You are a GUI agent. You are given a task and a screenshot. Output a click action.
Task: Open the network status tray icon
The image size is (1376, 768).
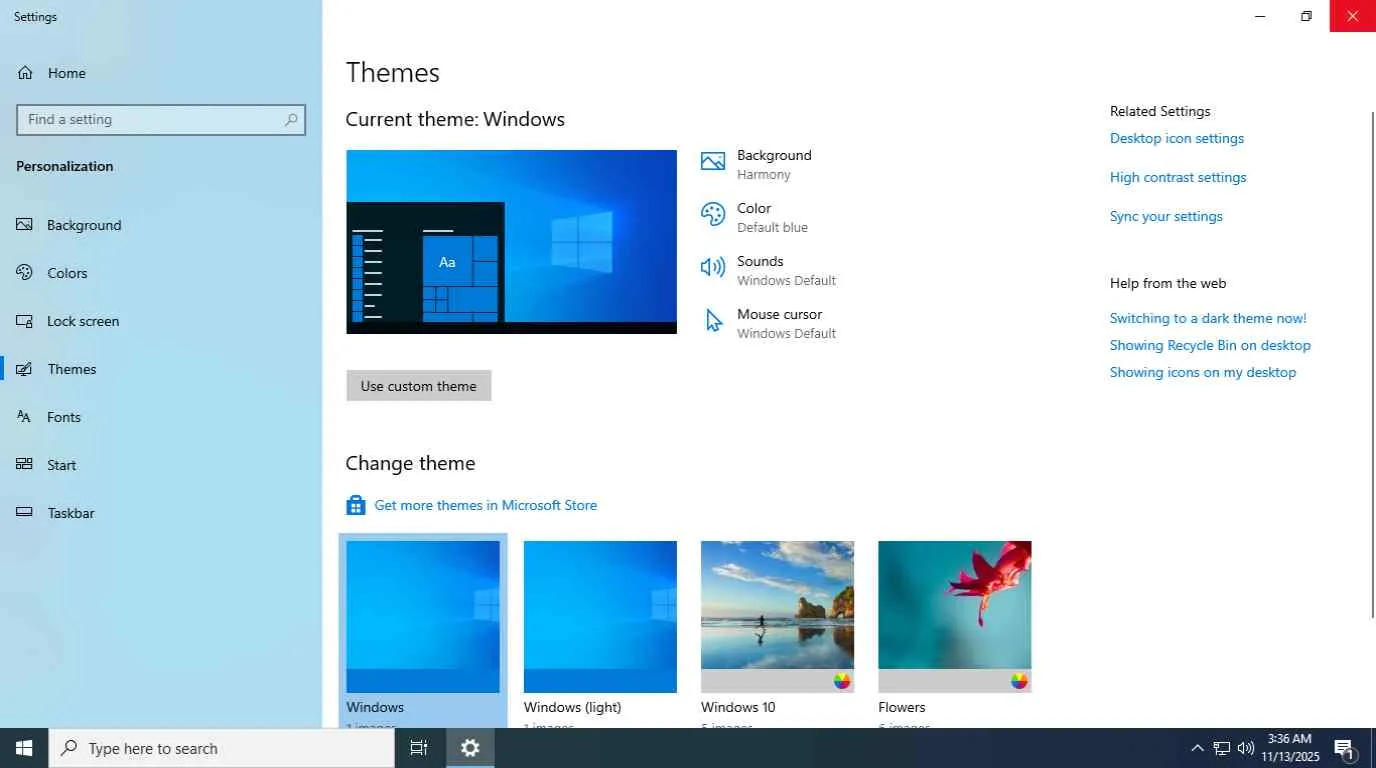tap(1221, 748)
